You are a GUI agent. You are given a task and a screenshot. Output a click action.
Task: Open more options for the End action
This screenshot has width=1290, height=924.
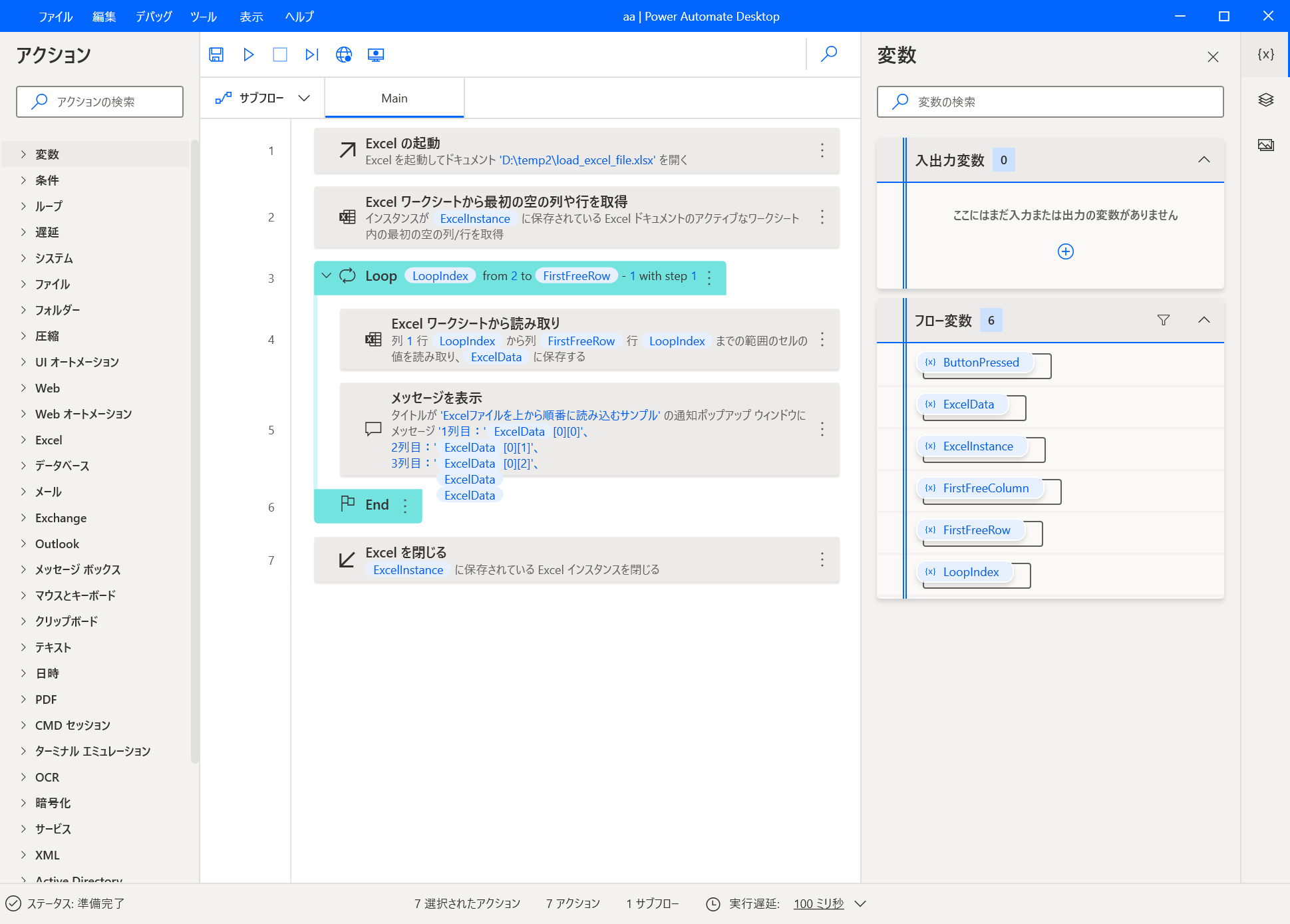click(405, 506)
